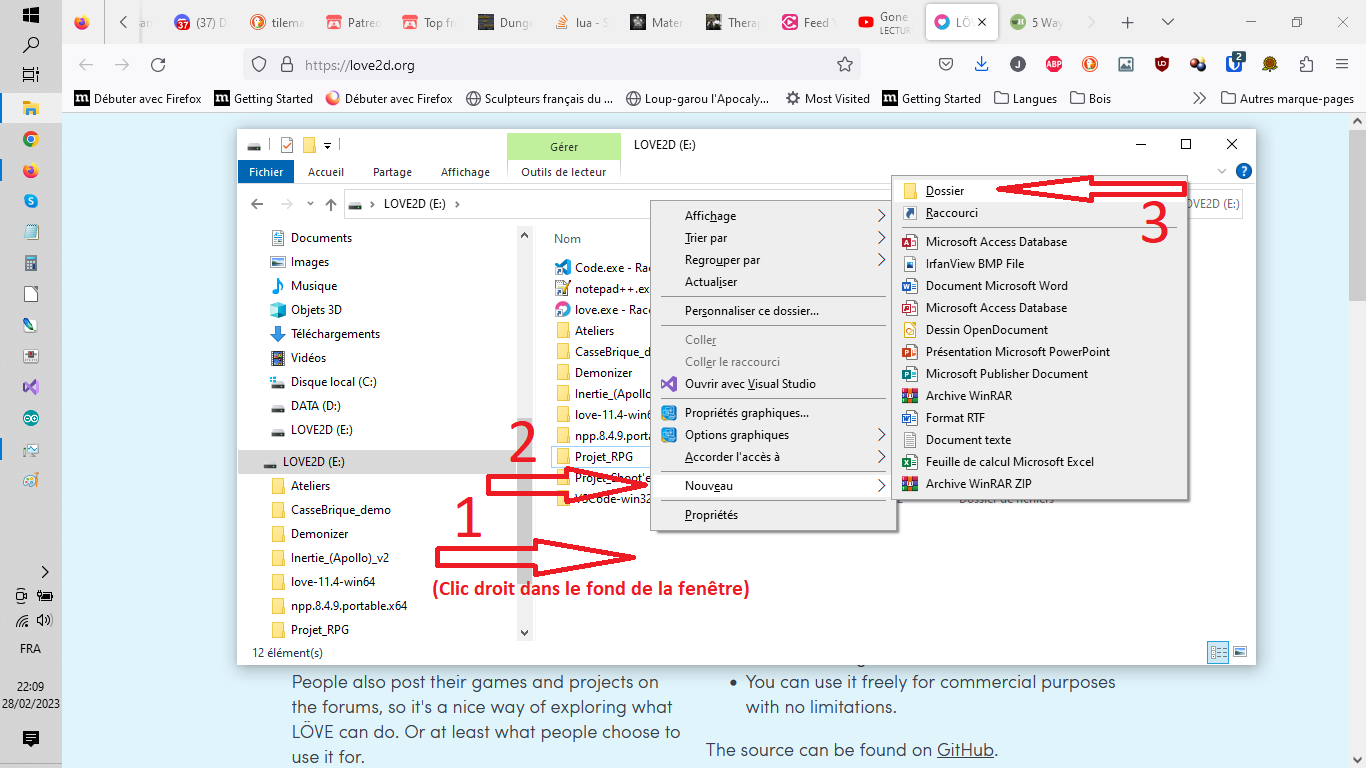Click the Nom column header
This screenshot has width=1366, height=768.
click(567, 239)
